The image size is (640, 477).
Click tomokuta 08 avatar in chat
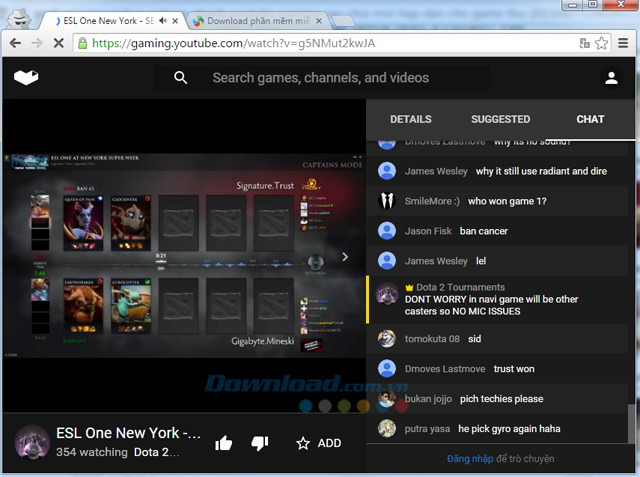pyautogui.click(x=387, y=339)
